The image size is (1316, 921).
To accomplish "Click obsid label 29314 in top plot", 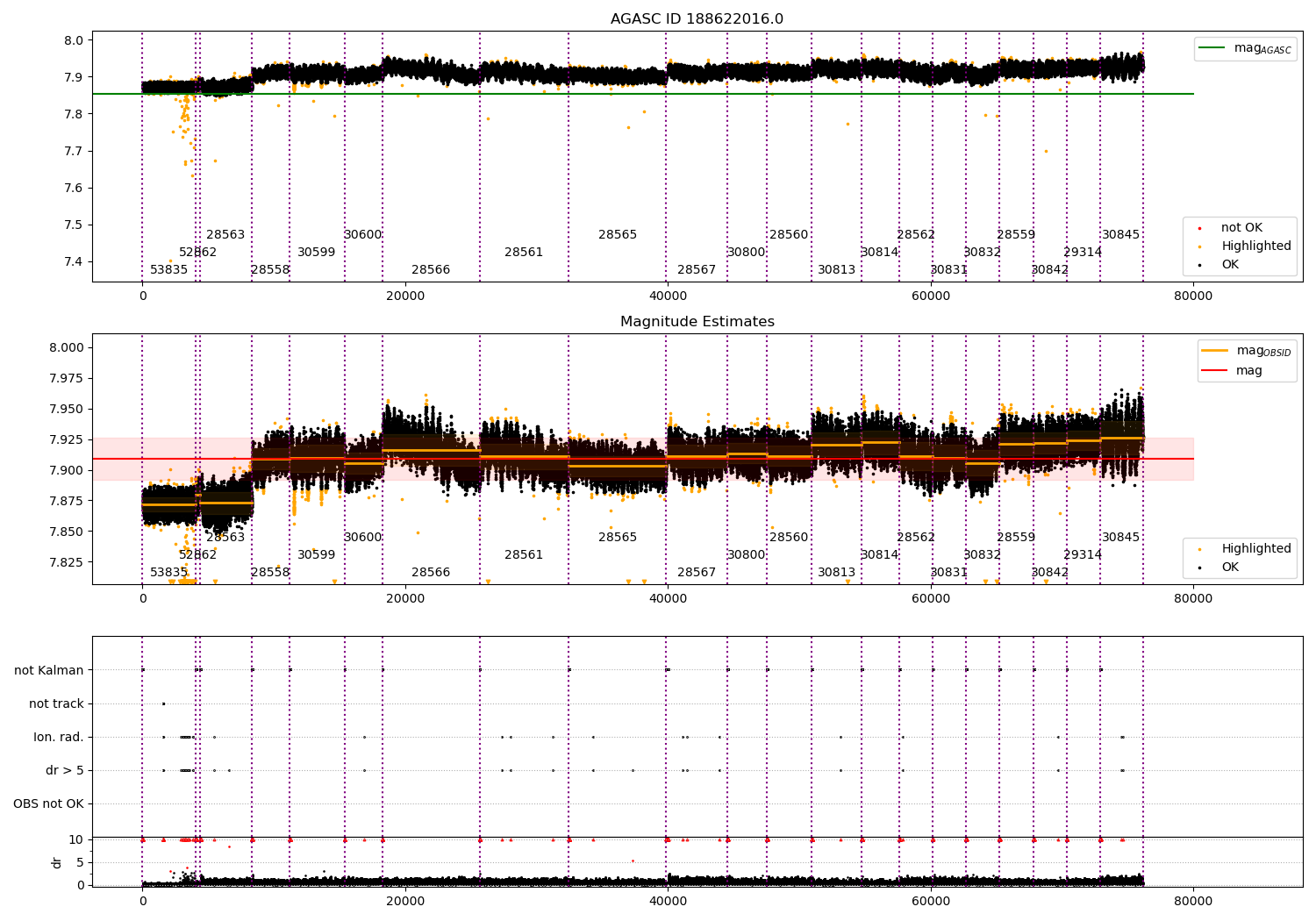I will pyautogui.click(x=1083, y=253).
